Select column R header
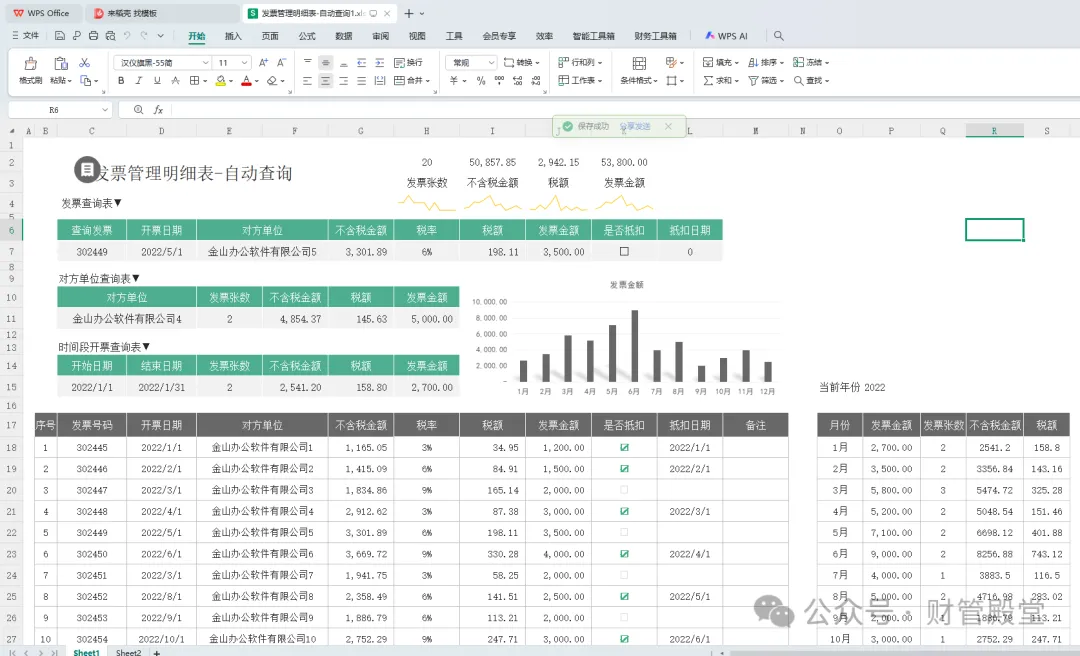This screenshot has width=1080, height=656. point(994,131)
